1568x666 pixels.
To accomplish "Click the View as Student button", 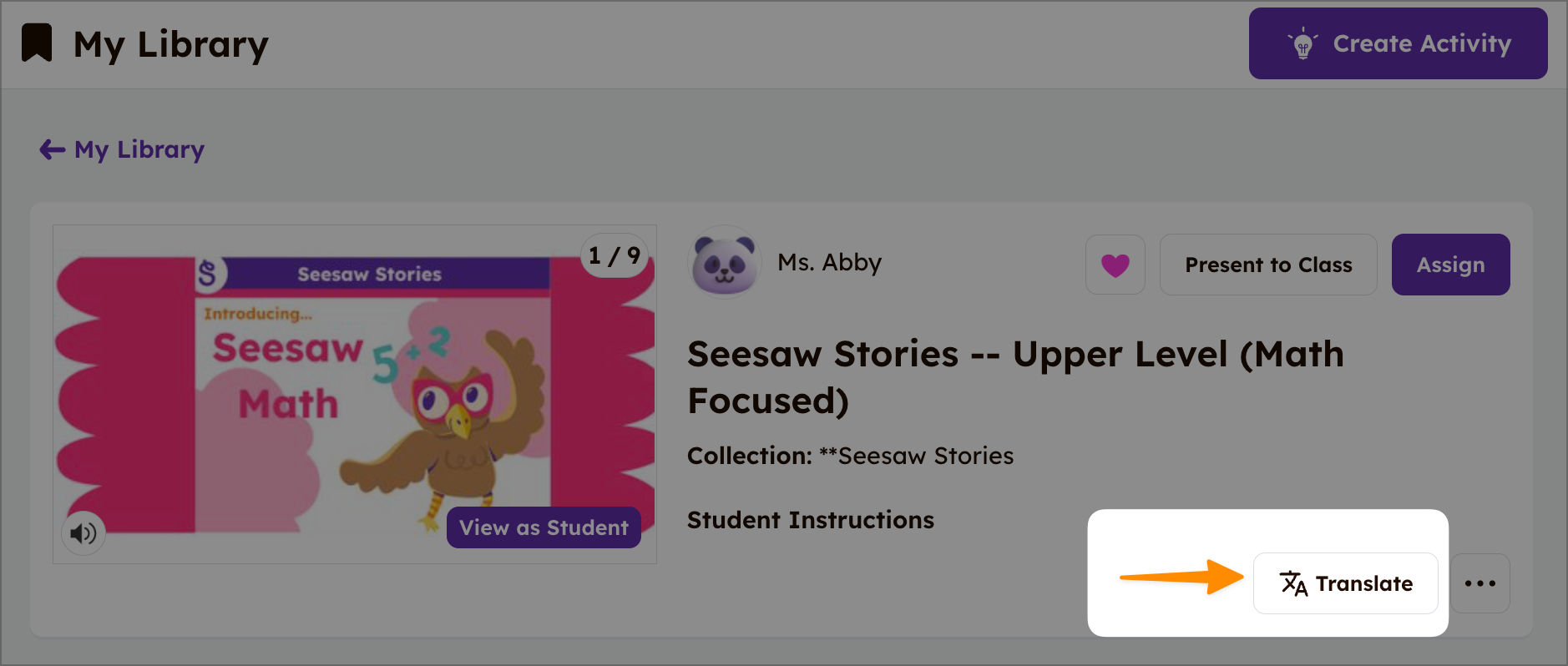I will point(544,527).
